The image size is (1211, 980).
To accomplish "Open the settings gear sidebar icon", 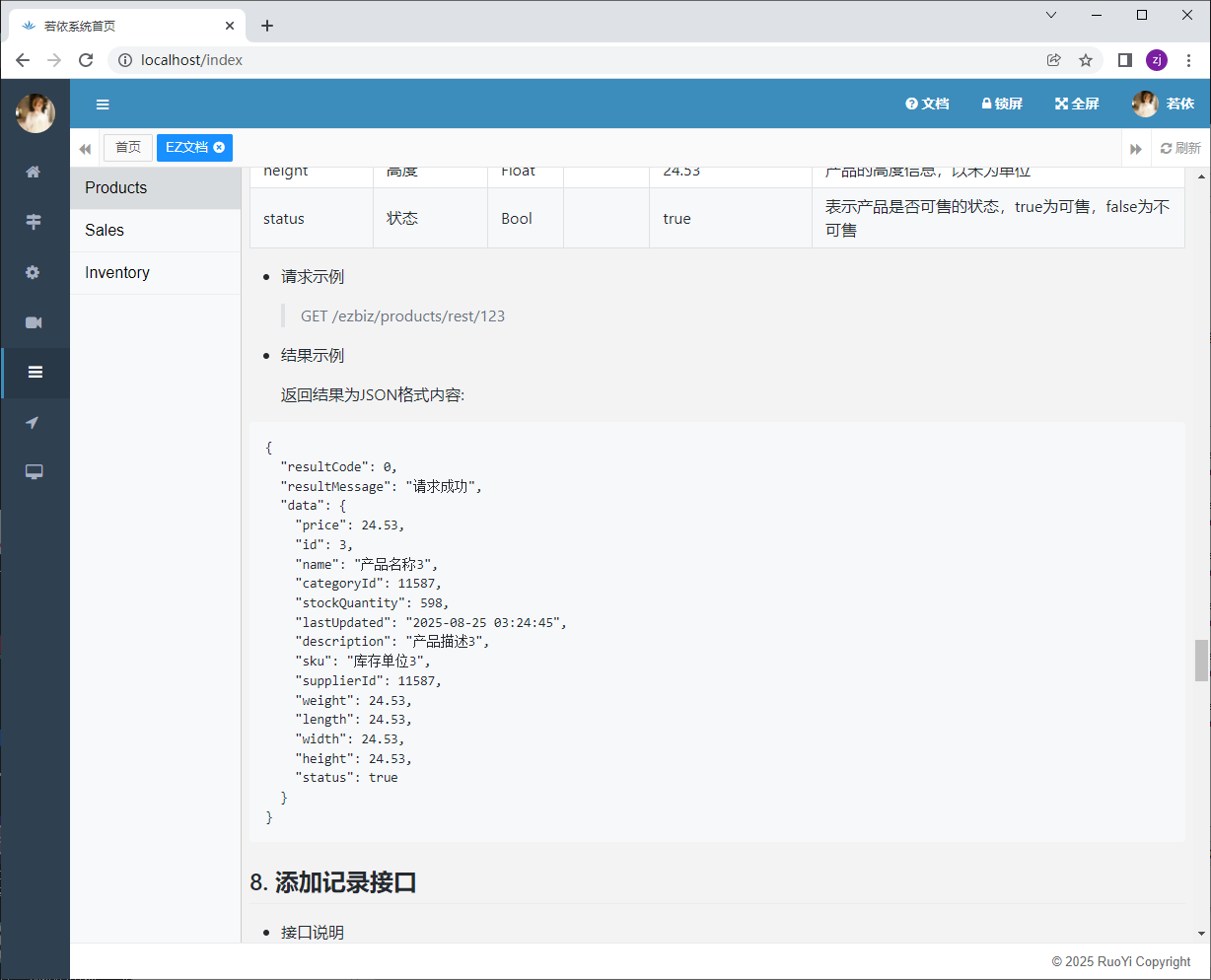I will coord(34,272).
